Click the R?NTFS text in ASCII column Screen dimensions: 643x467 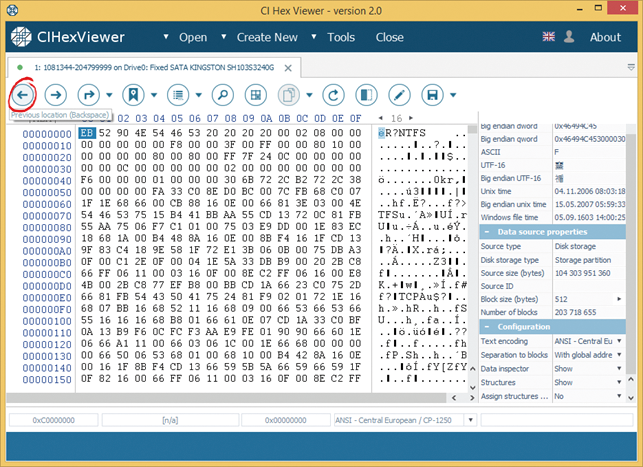coord(406,133)
